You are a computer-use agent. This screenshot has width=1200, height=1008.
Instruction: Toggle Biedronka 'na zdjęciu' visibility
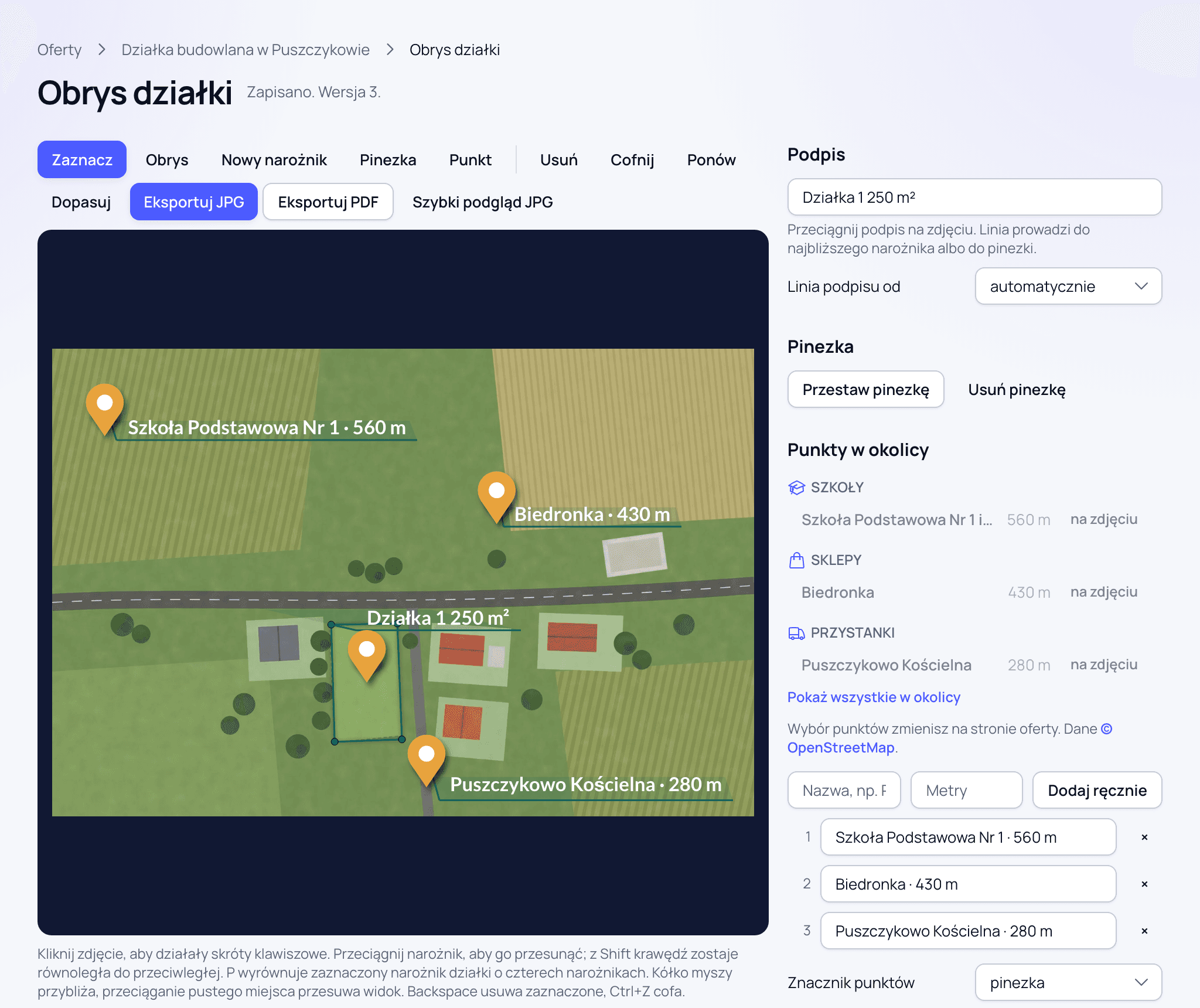coord(1104,592)
